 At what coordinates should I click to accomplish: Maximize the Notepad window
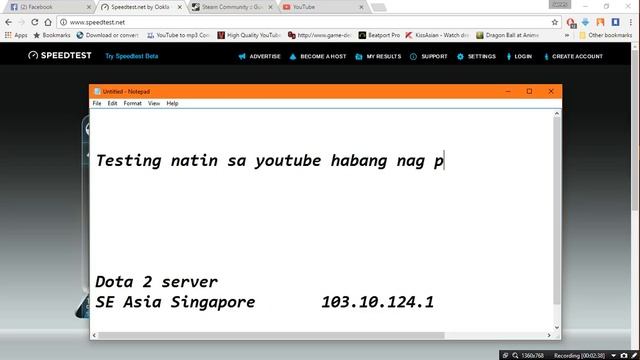(x=529, y=91)
